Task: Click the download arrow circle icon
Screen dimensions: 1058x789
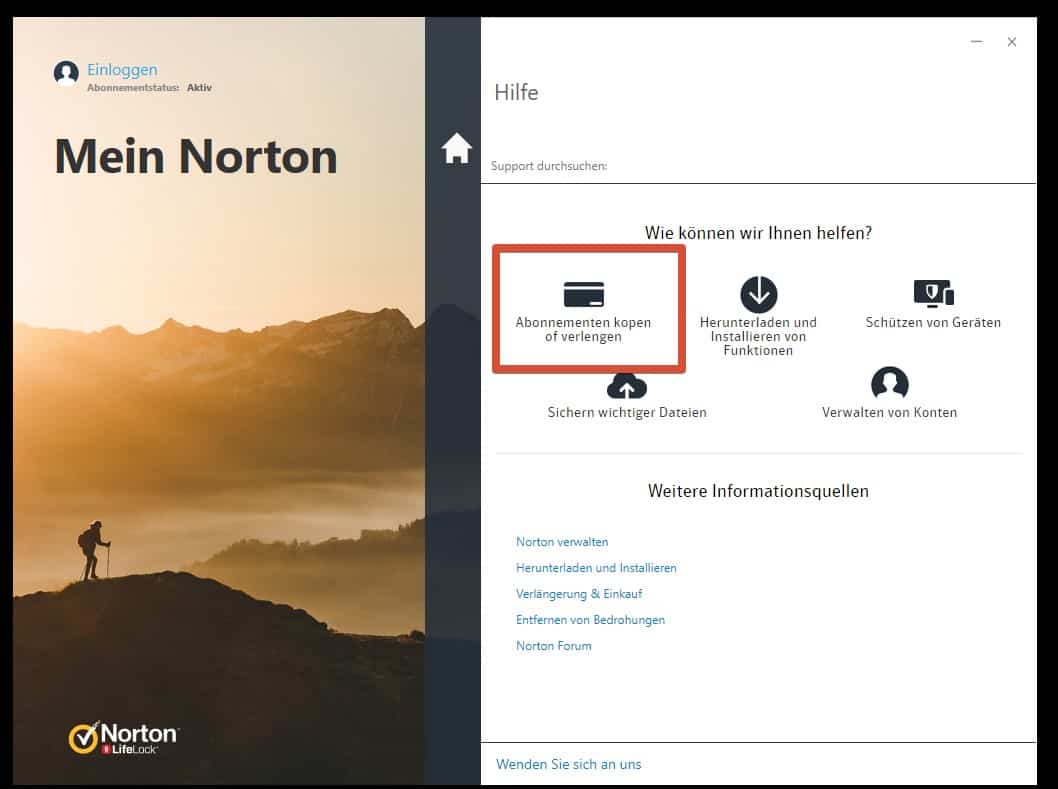Action: point(758,294)
